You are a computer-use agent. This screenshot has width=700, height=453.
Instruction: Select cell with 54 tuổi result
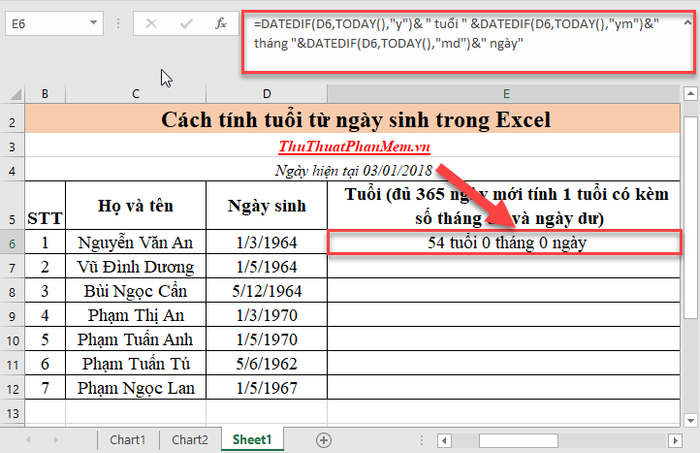(x=504, y=242)
